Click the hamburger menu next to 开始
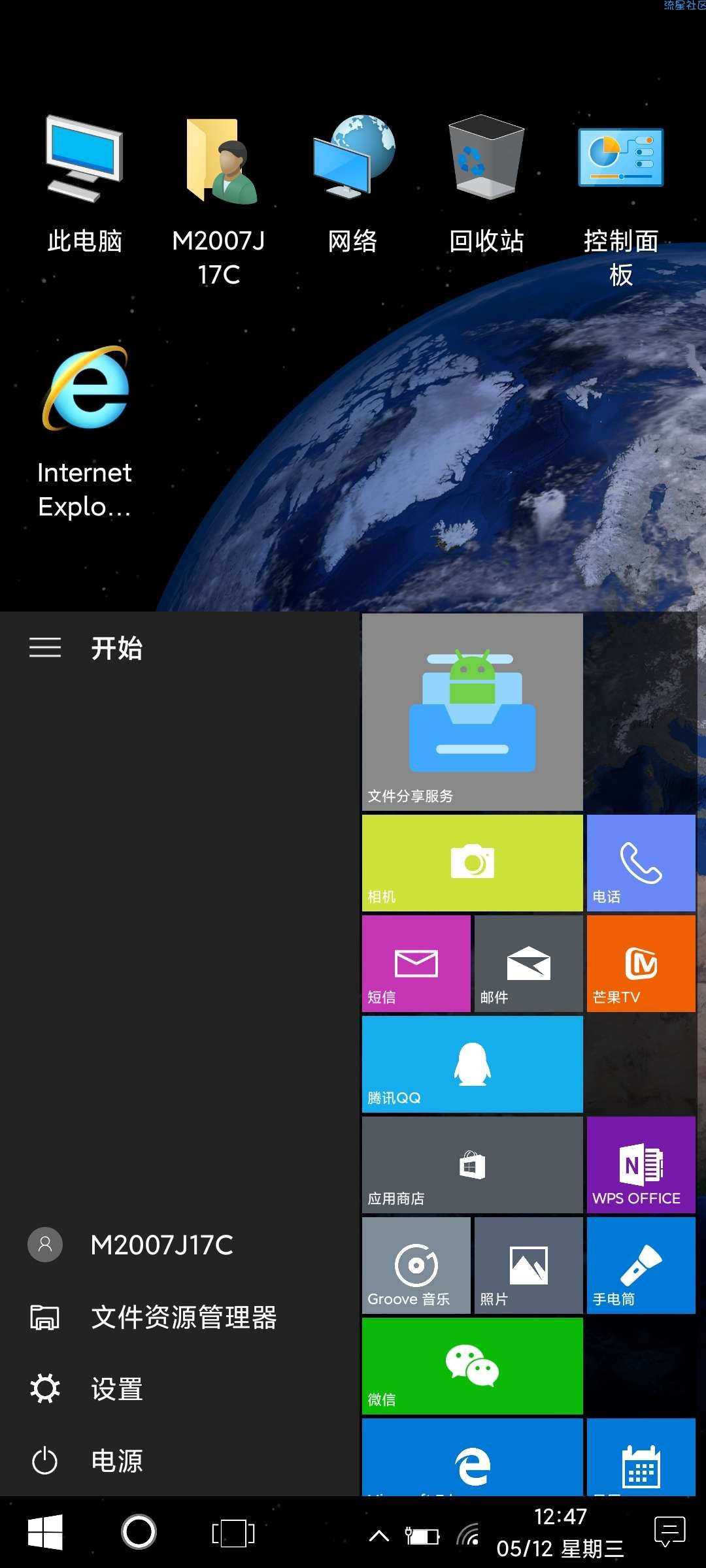The height and width of the screenshot is (1568, 706). coord(45,647)
